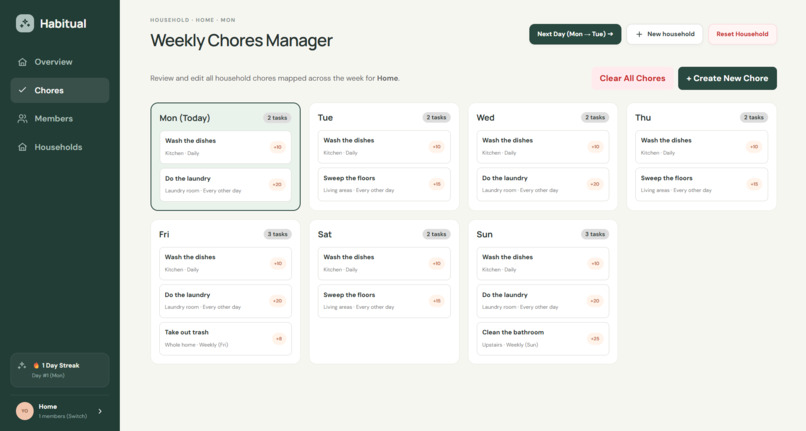Screen dimensions: 806x431
Task: Open Friday's Wash the dishes chore
Action: [x=225, y=263]
